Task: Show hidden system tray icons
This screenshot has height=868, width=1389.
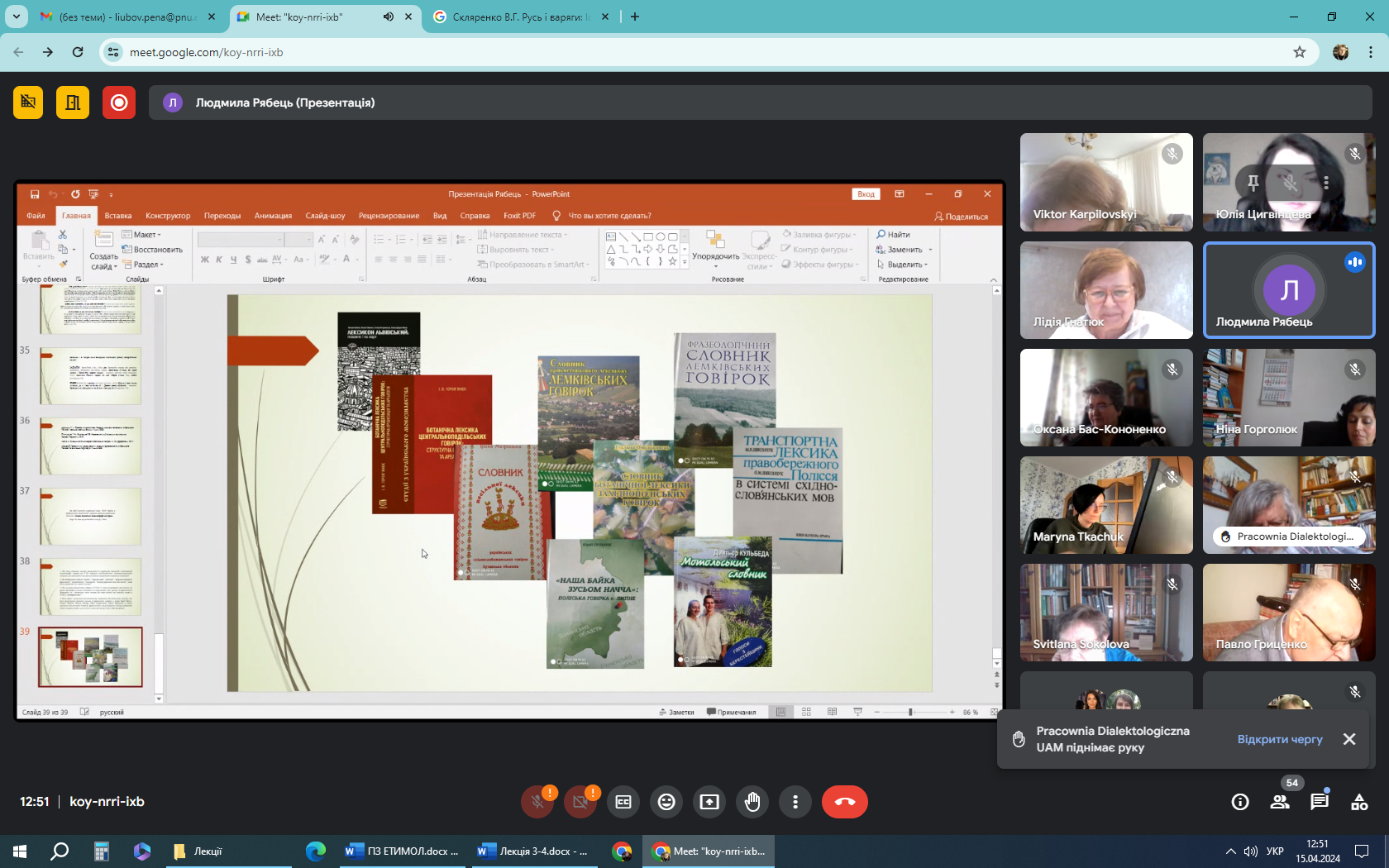Action: pyautogui.click(x=1230, y=851)
